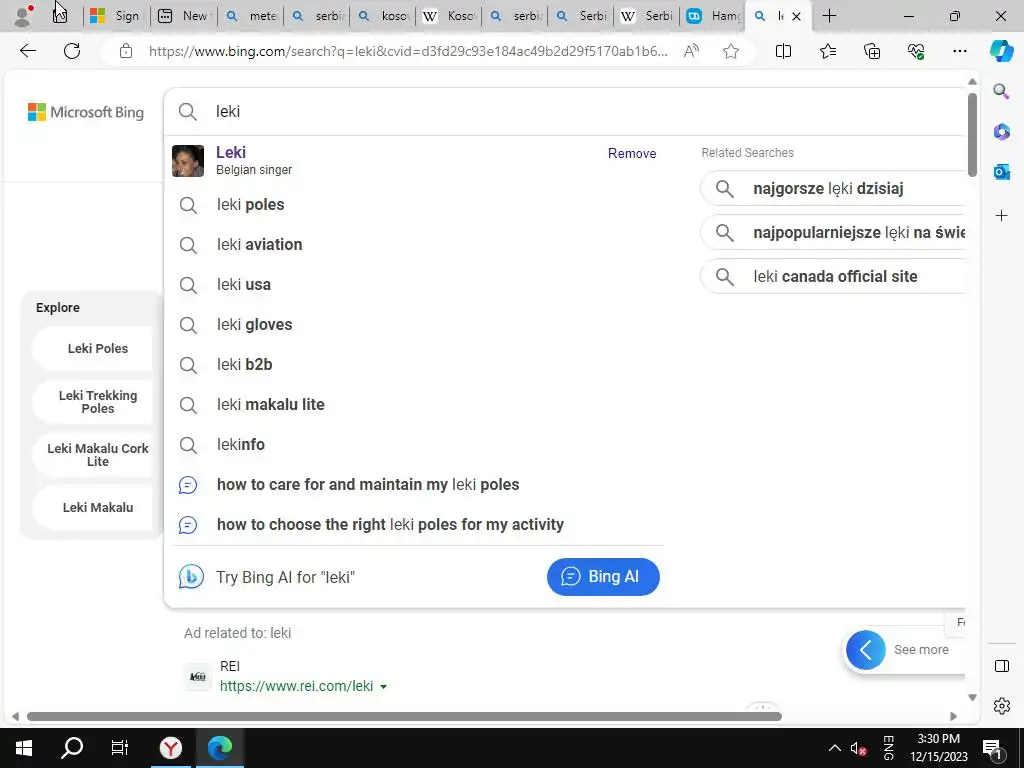The image size is (1024, 768).
Task: Go back to the previous page
Action: (27, 51)
